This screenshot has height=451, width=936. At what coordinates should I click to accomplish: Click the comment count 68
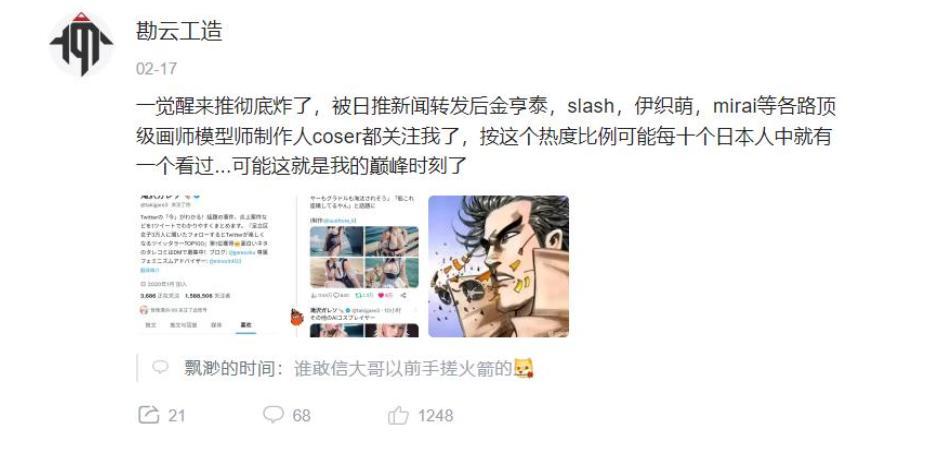coord(301,415)
